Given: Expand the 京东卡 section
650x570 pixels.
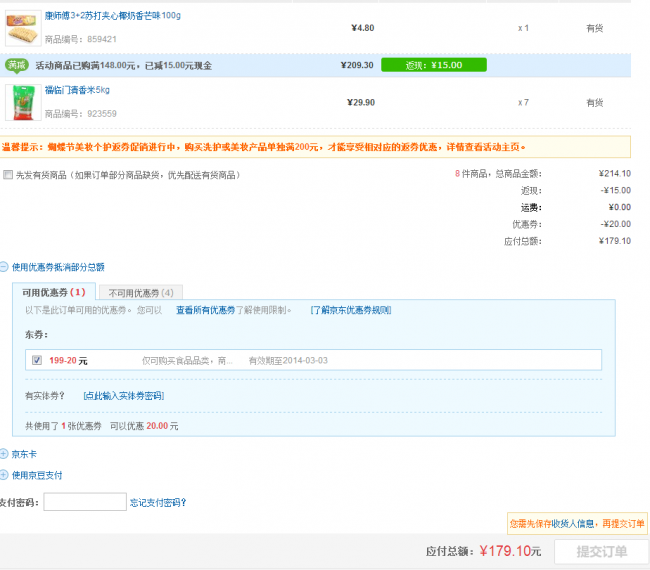Looking at the screenshot, I should 4,454.
